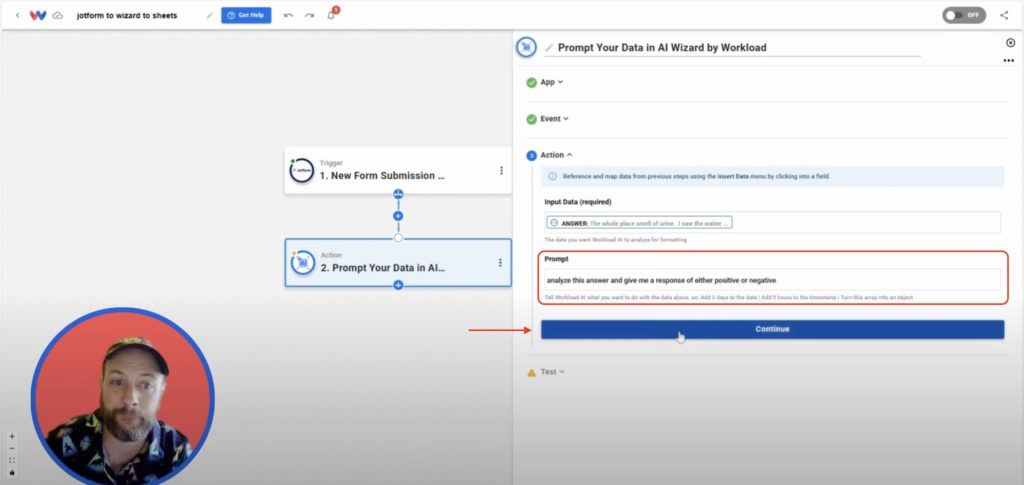Edit step title using the pencil icon
This screenshot has height=485, width=1024.
pos(549,47)
